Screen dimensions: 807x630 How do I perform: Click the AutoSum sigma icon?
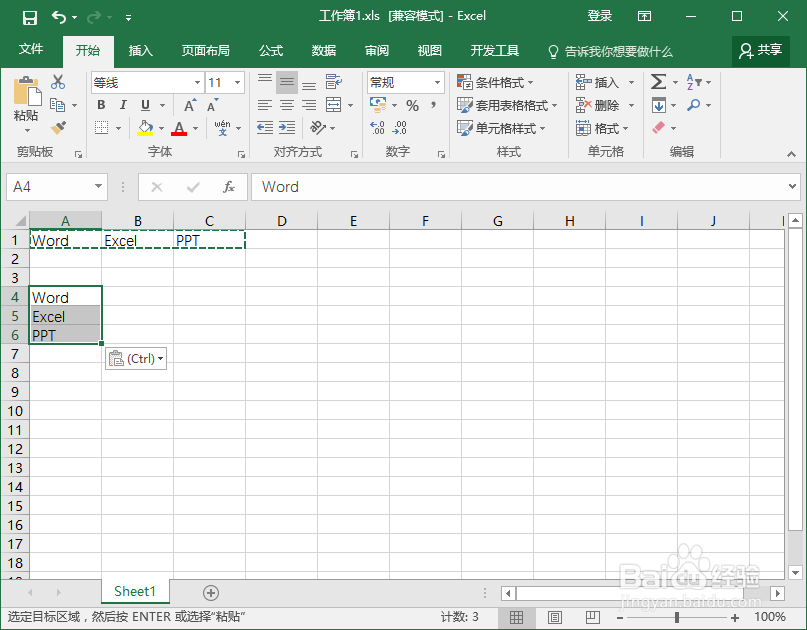click(x=658, y=82)
